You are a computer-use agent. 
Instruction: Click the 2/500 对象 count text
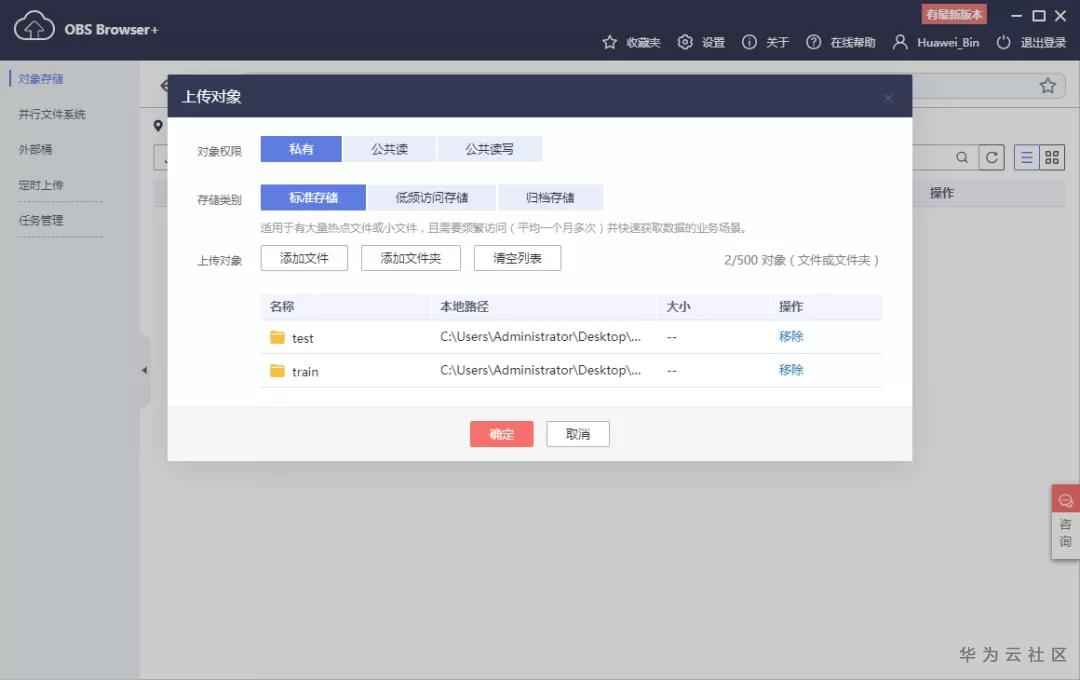(801, 260)
